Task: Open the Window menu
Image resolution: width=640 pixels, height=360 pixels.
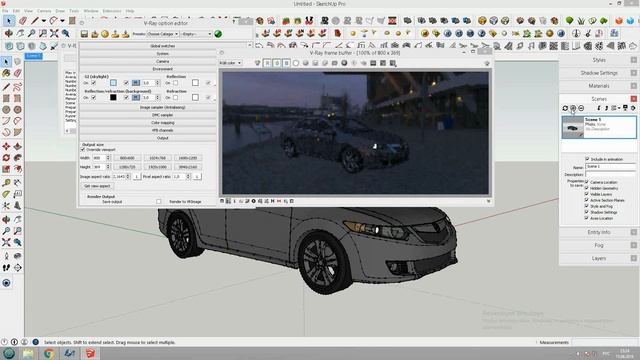Action: (91, 11)
